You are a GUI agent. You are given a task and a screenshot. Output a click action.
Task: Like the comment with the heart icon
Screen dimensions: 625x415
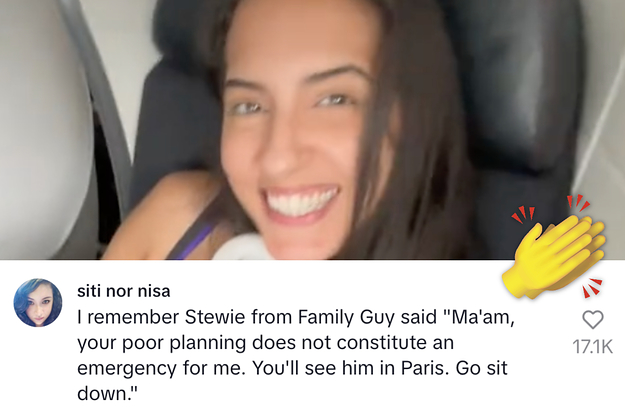(593, 320)
